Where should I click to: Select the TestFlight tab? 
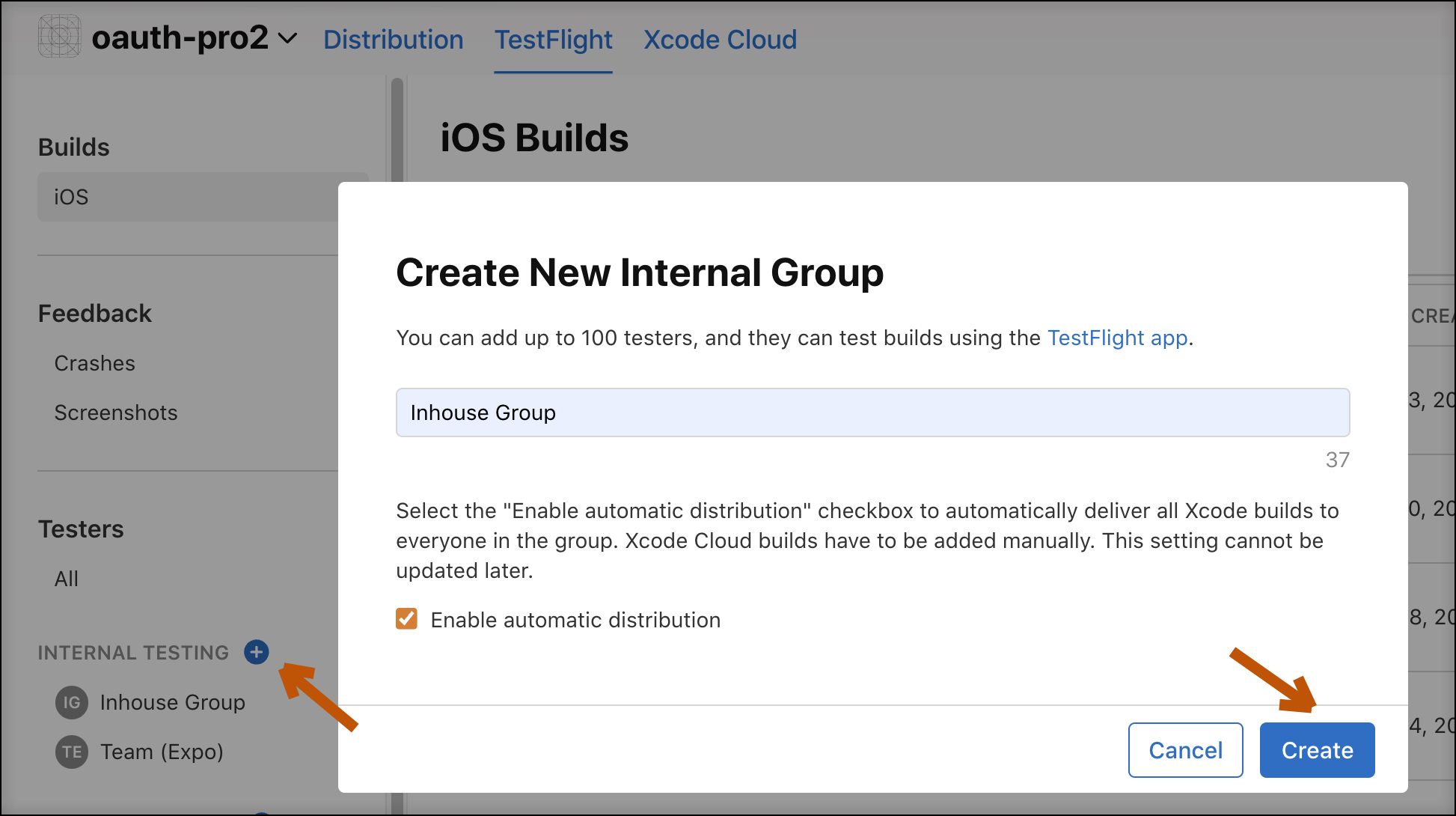(x=553, y=39)
